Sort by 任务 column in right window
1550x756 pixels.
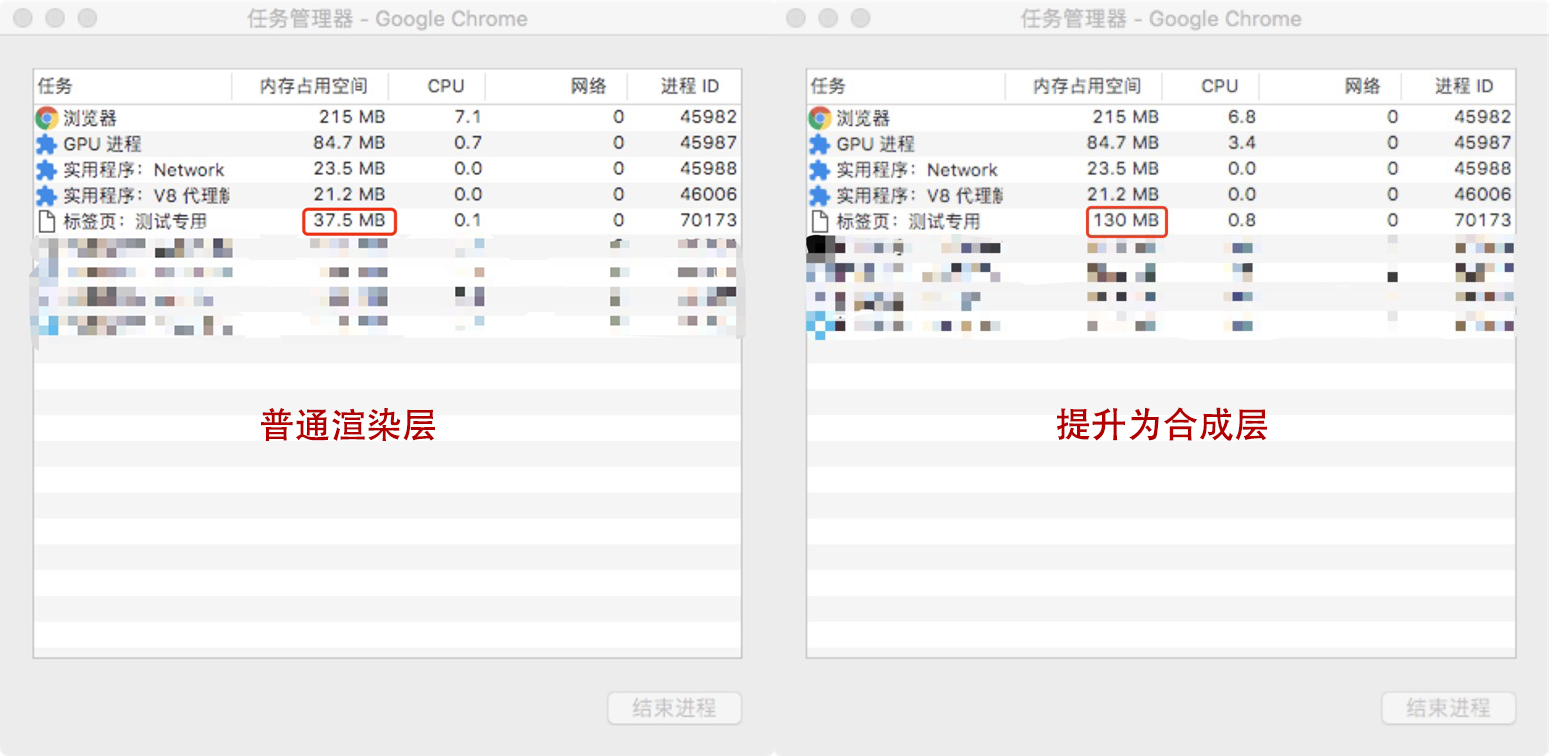[x=906, y=86]
